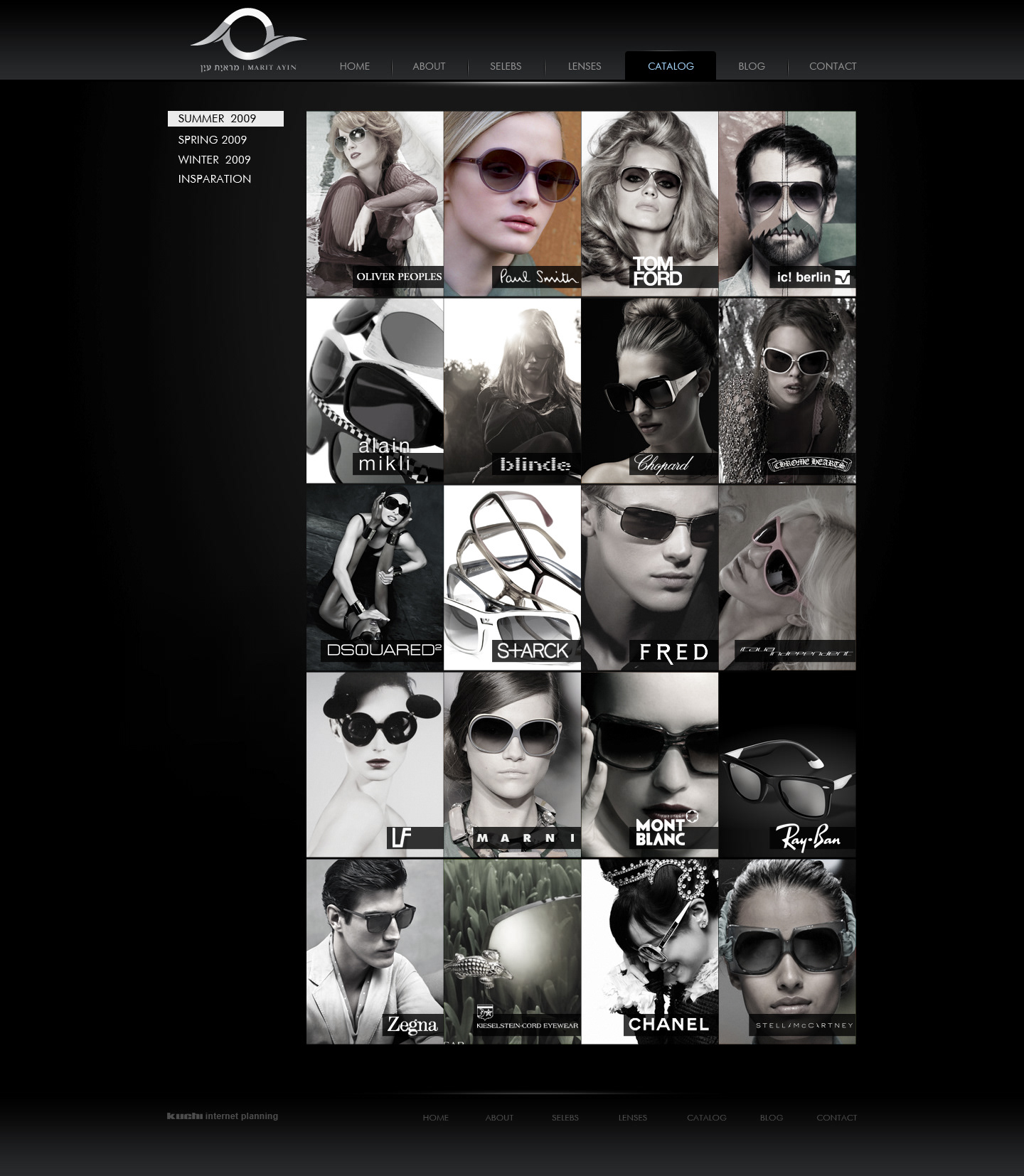Image resolution: width=1024 pixels, height=1176 pixels.
Task: Click CATALOG in the footer menu
Action: (x=707, y=1118)
